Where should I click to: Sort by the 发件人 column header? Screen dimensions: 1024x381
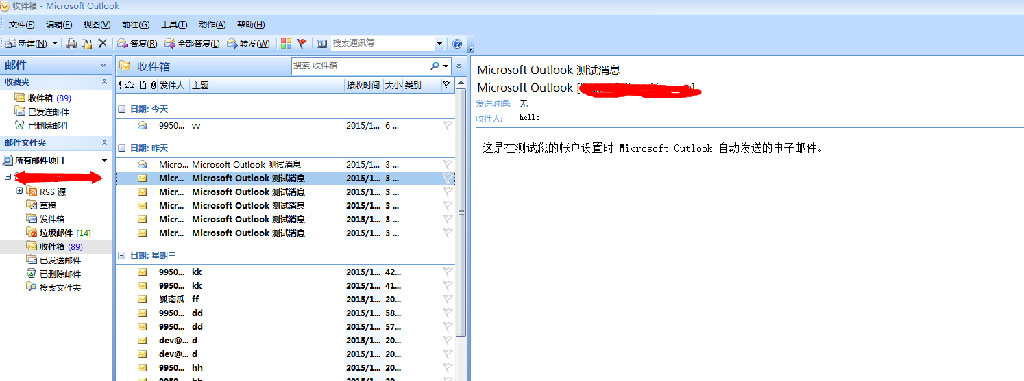173,85
